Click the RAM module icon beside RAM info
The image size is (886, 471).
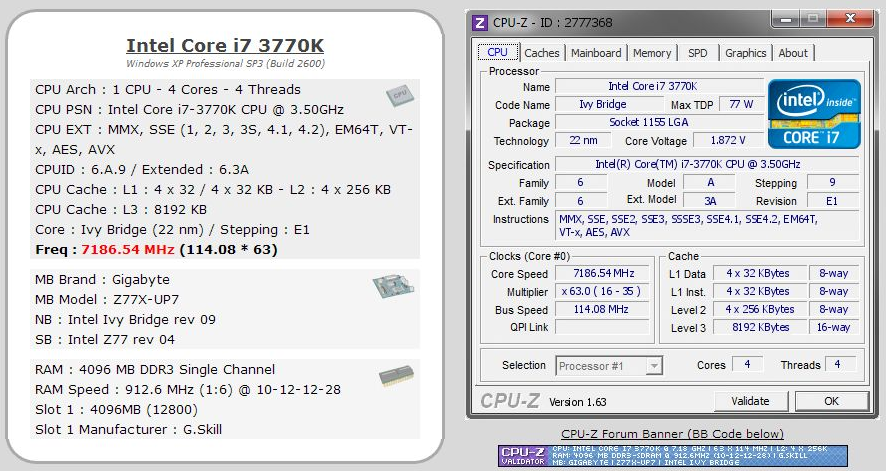point(396,376)
